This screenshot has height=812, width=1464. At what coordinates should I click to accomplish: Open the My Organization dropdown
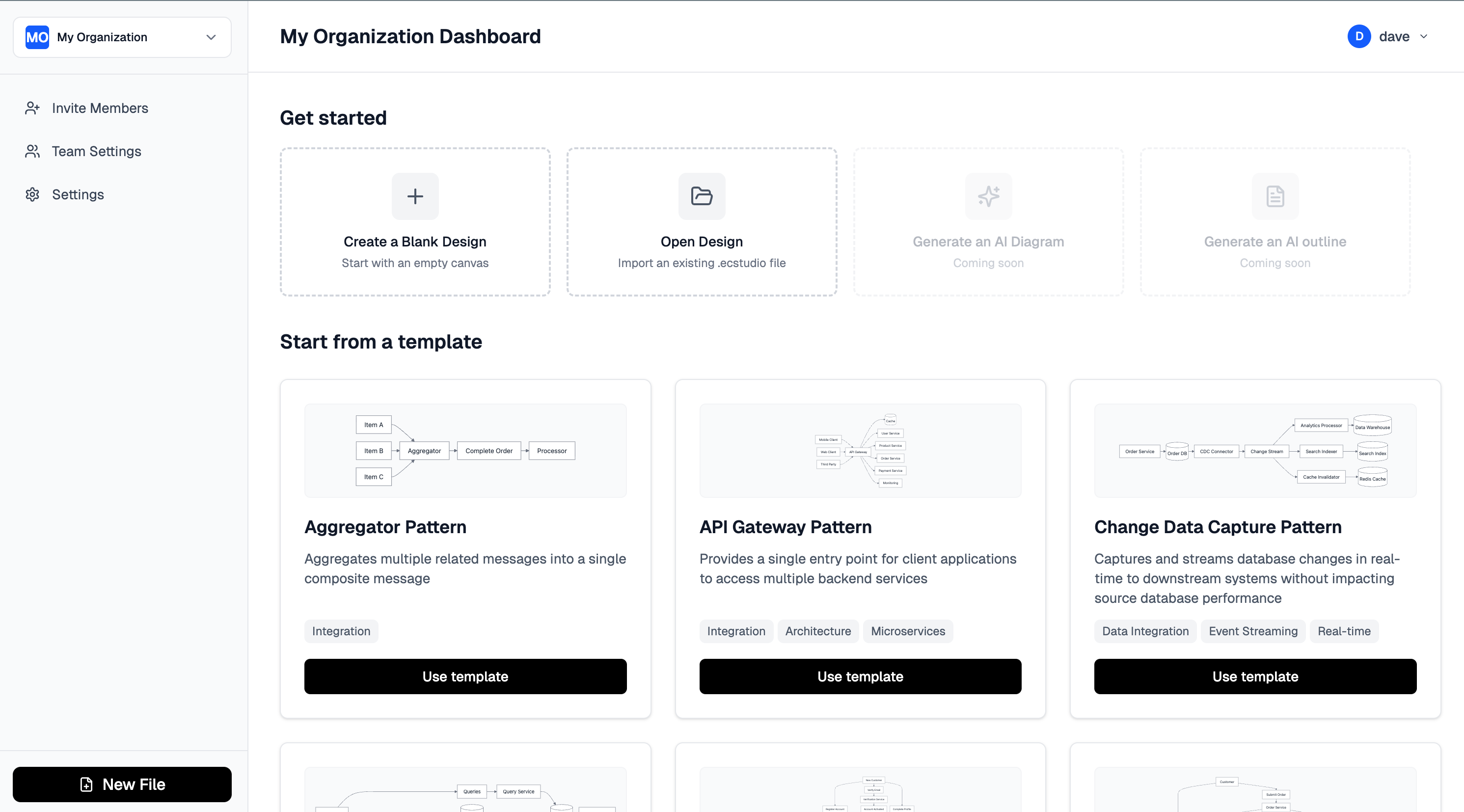210,37
